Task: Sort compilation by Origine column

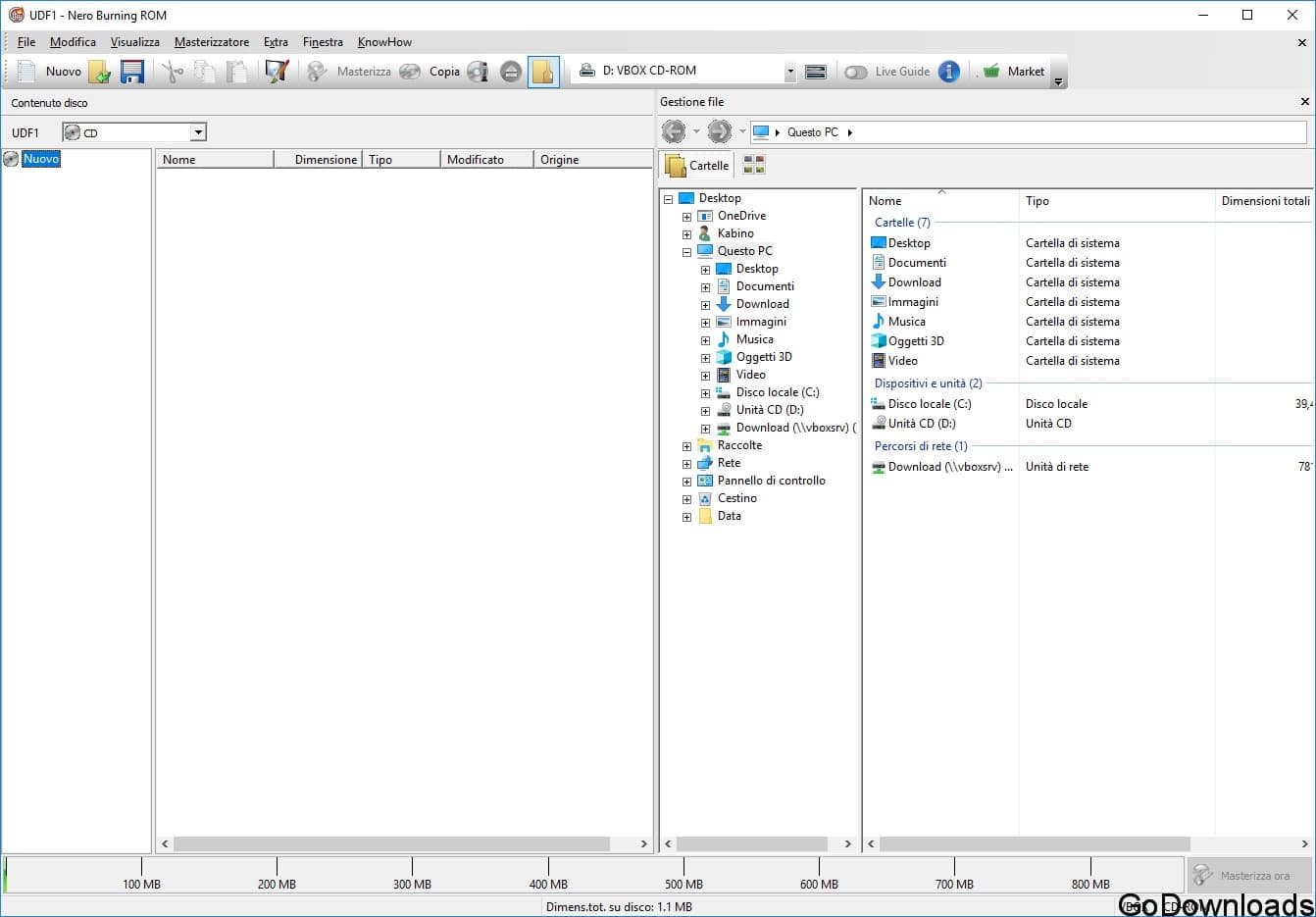Action: click(593, 160)
